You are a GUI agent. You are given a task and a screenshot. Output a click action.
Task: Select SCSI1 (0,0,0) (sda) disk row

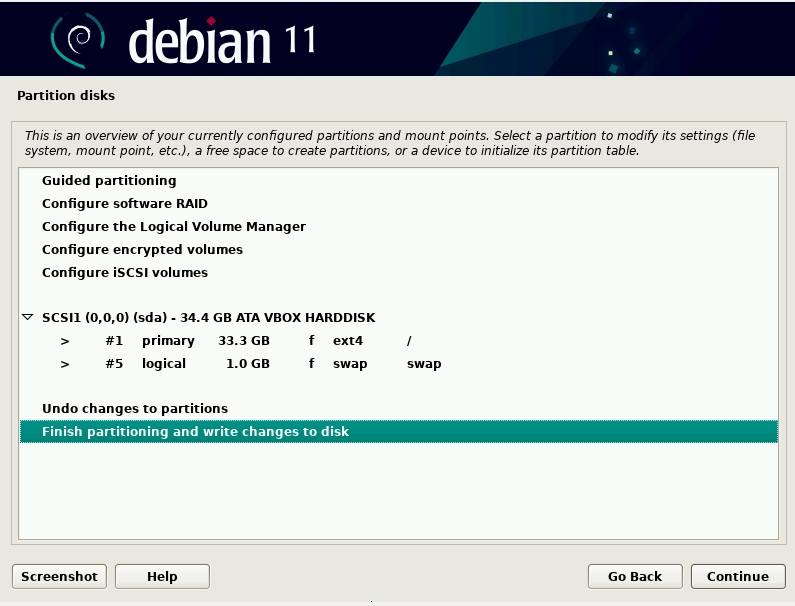pyautogui.click(x=399, y=317)
